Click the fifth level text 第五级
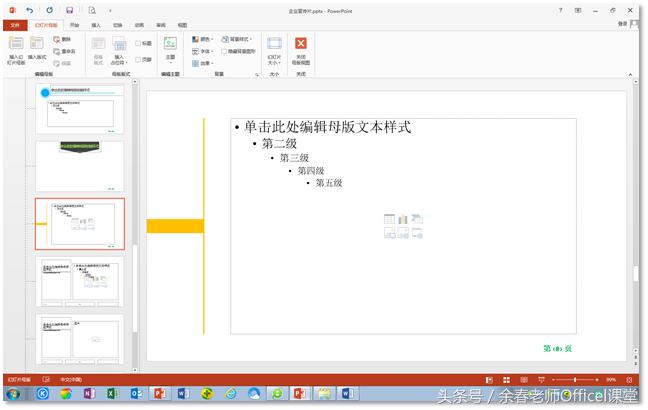The image size is (648, 410). tap(329, 183)
